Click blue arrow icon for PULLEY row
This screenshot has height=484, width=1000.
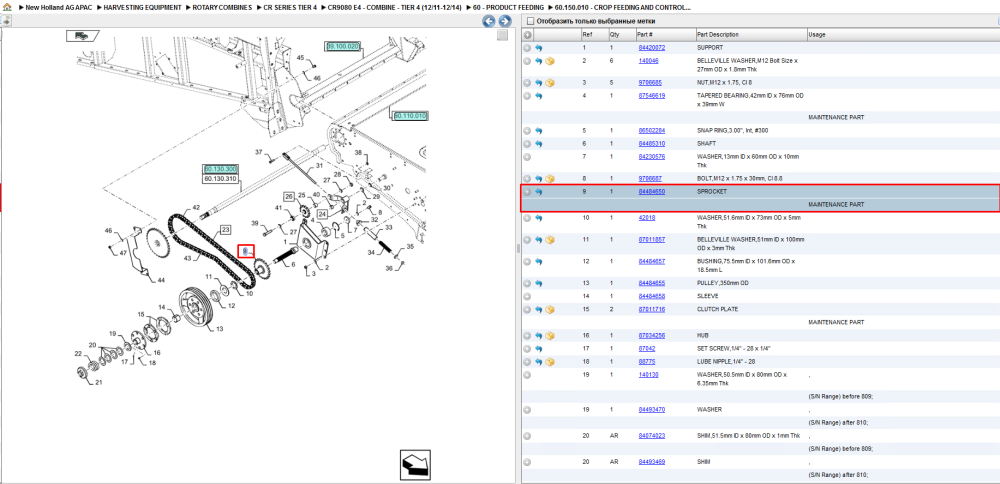[538, 283]
